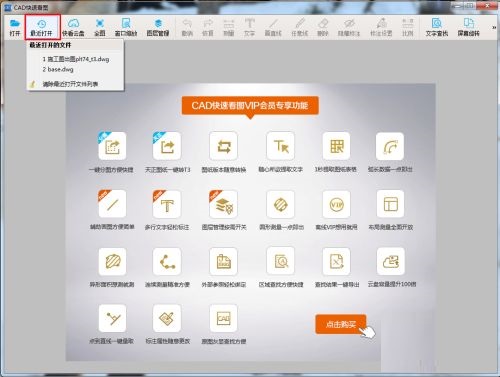Click the annotation property edit pencil icon
This screenshot has height=377, width=500.
point(167,318)
